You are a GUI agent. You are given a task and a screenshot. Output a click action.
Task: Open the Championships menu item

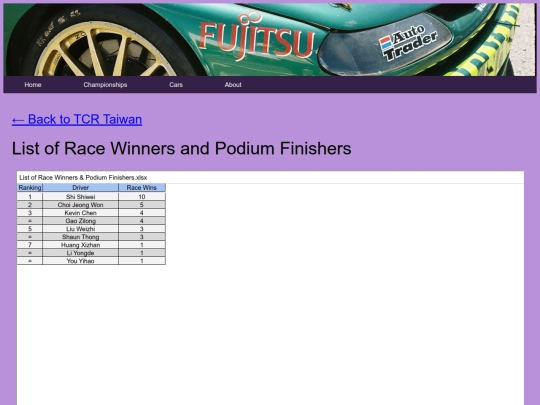point(105,85)
